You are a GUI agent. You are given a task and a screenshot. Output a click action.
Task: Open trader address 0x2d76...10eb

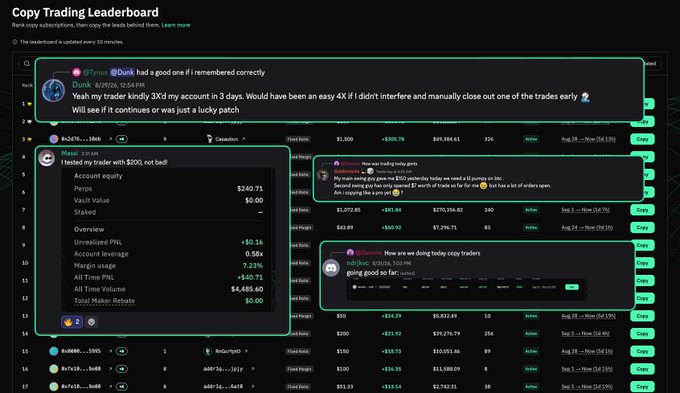pyautogui.click(x=81, y=139)
